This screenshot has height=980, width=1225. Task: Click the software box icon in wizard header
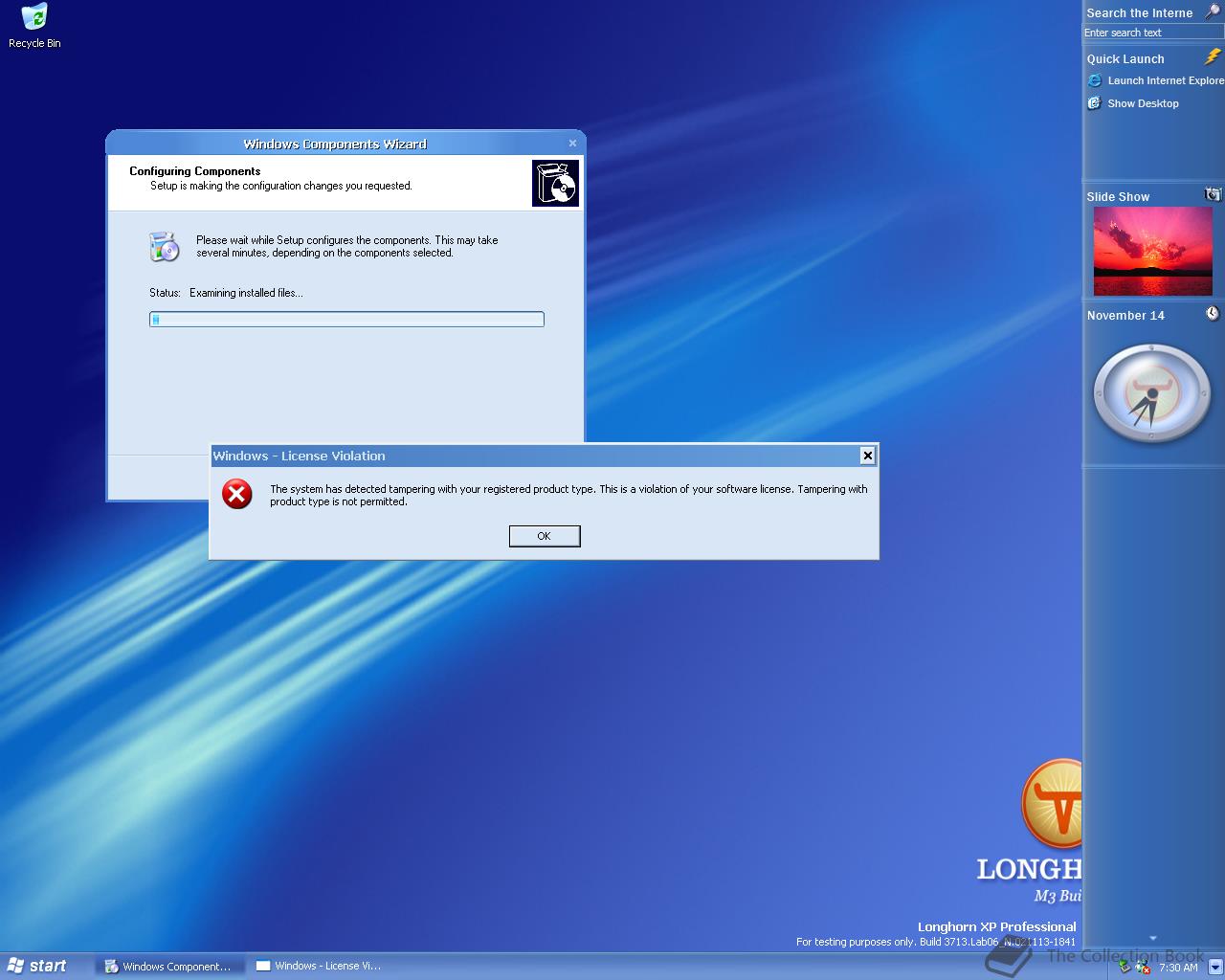[556, 183]
